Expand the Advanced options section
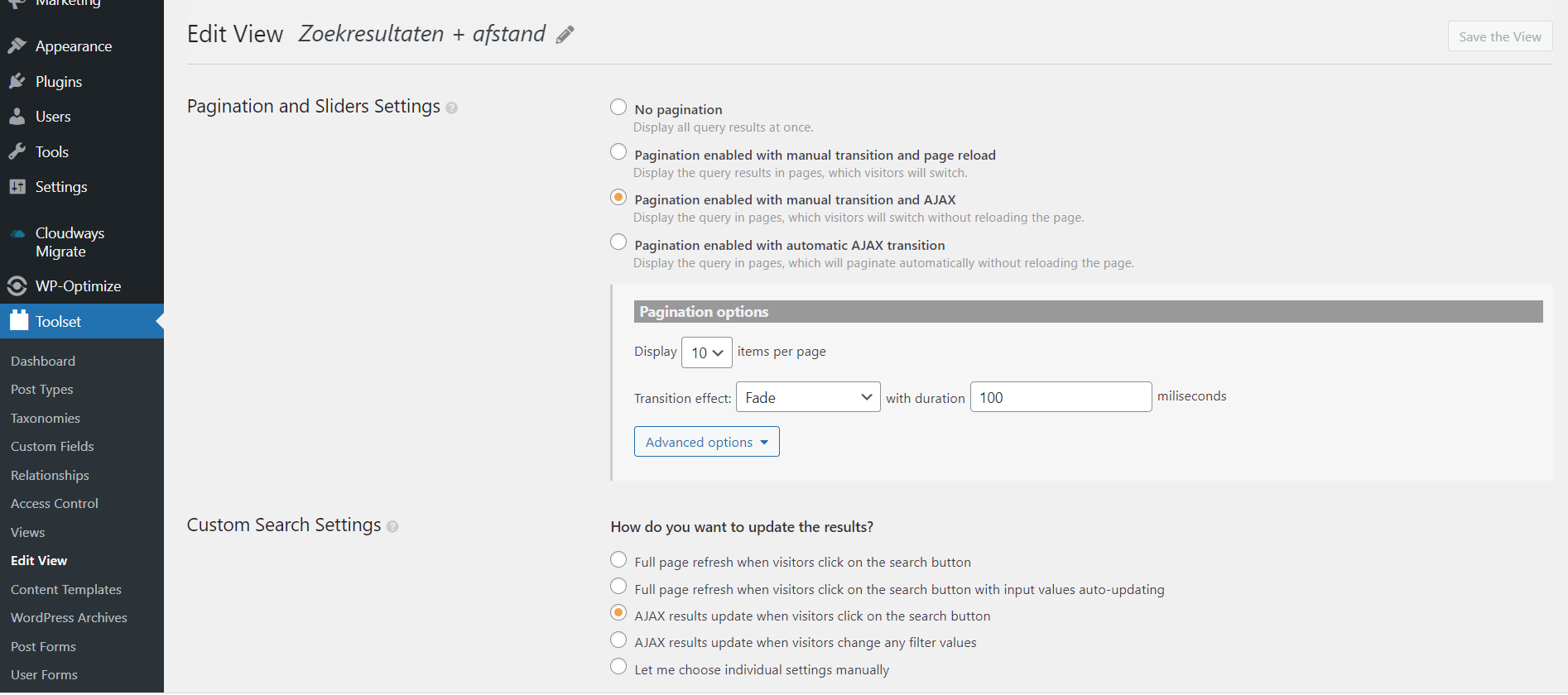 (707, 442)
